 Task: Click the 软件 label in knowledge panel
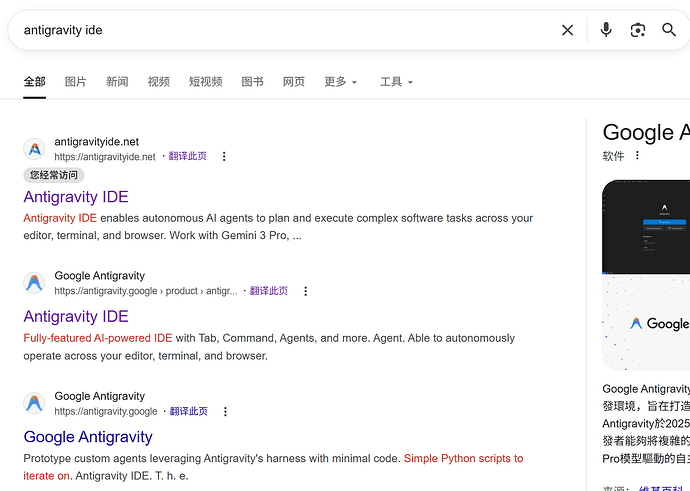tap(613, 156)
